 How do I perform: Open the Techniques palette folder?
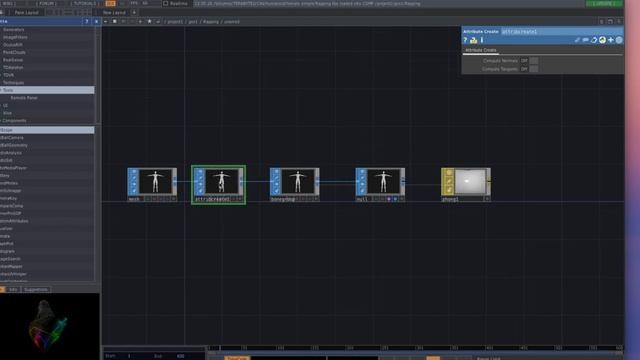[x=13, y=82]
